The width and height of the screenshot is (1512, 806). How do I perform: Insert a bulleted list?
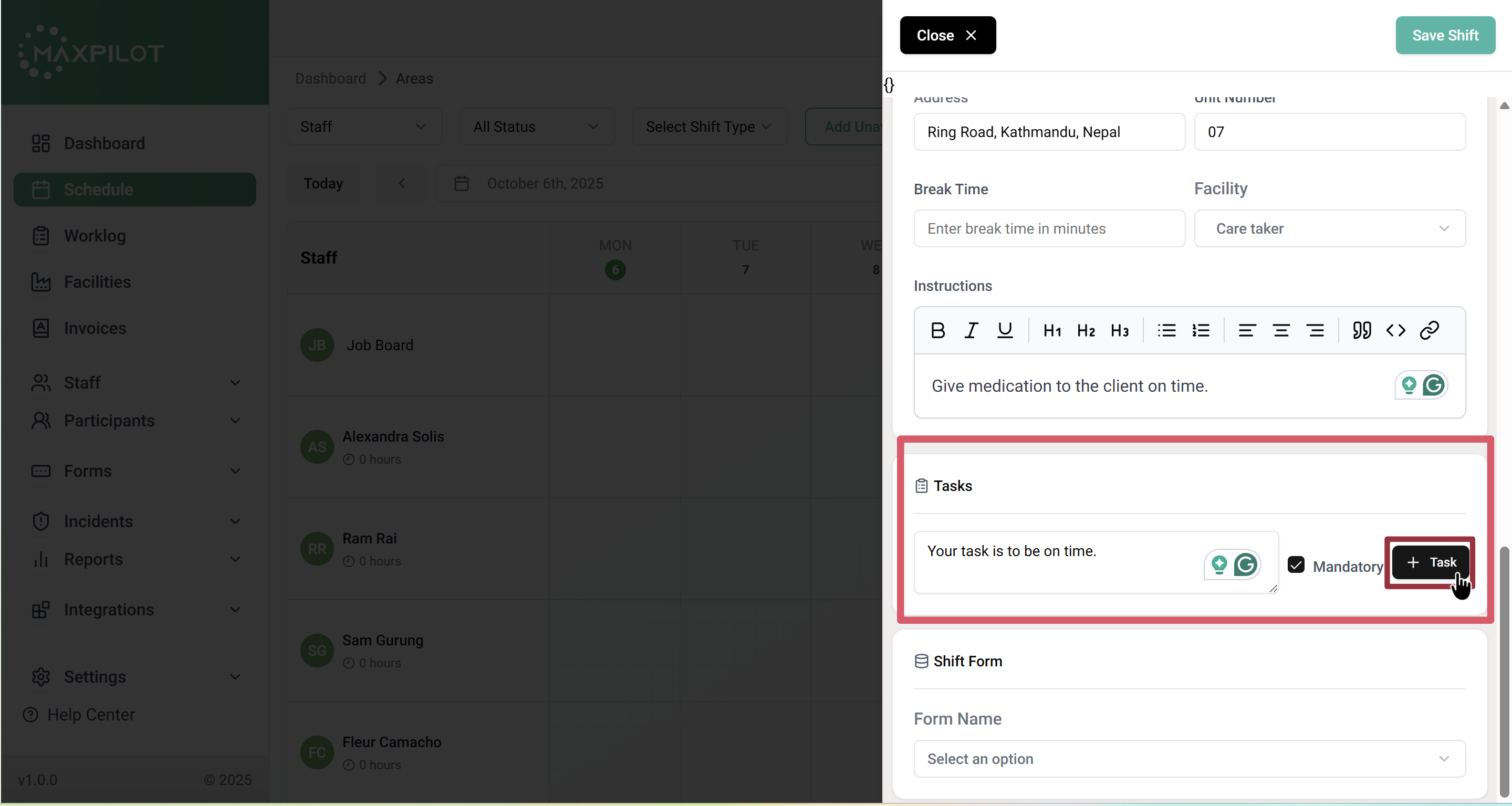tap(1166, 330)
